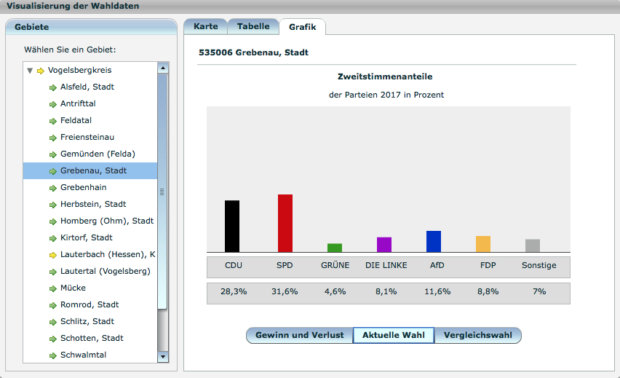Click the green arrow icon next to Mücke
Viewport: 620px width, 378px height.
tap(53, 289)
